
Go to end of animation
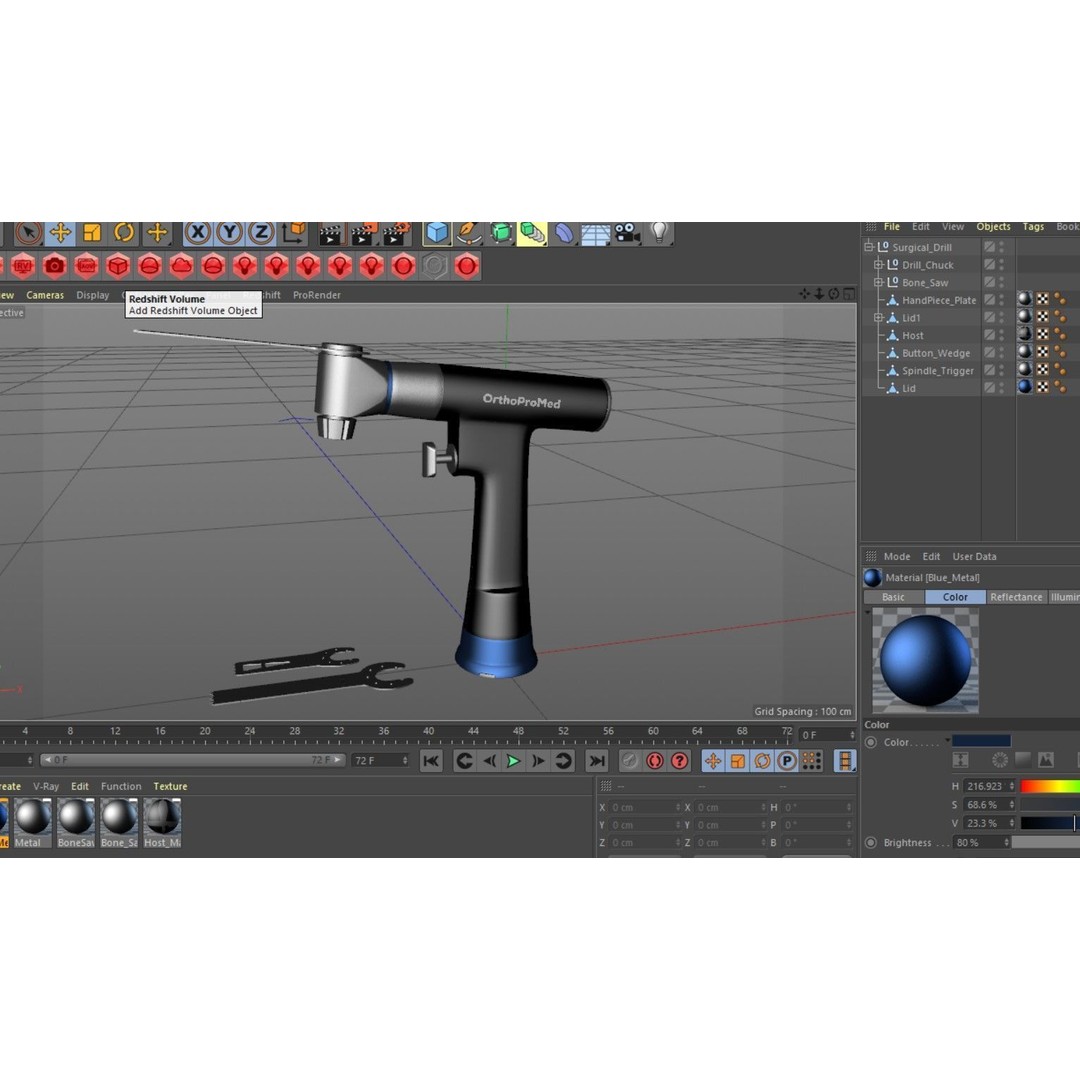596,761
